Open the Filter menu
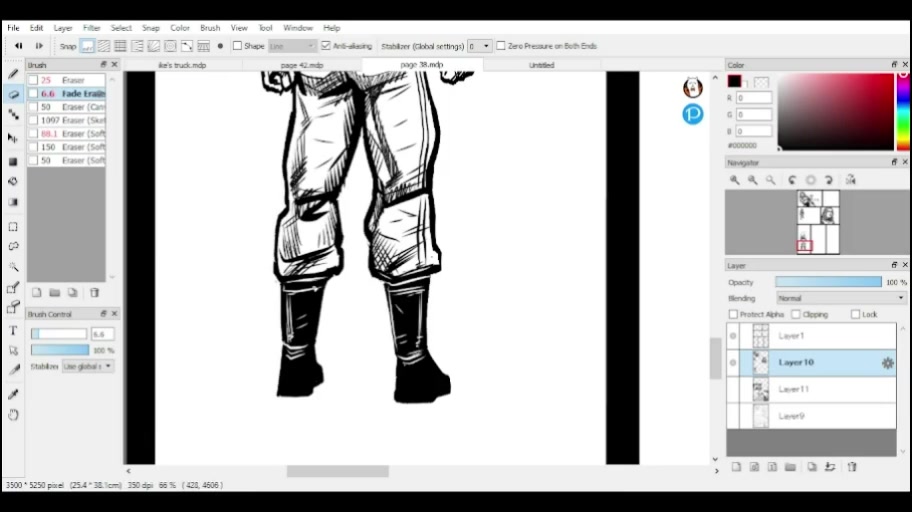912x512 pixels. [91, 28]
